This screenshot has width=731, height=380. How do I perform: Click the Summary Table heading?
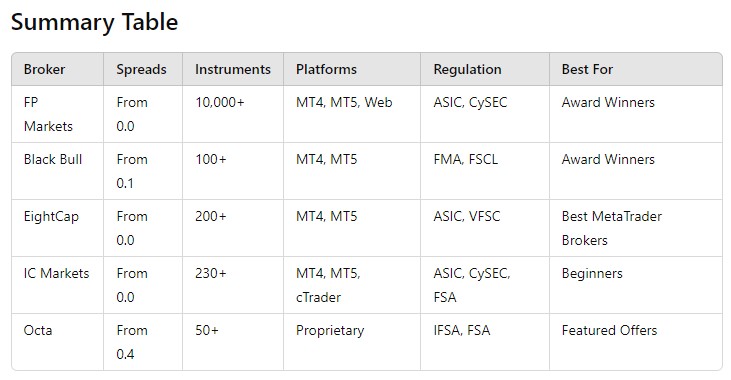[x=94, y=22]
